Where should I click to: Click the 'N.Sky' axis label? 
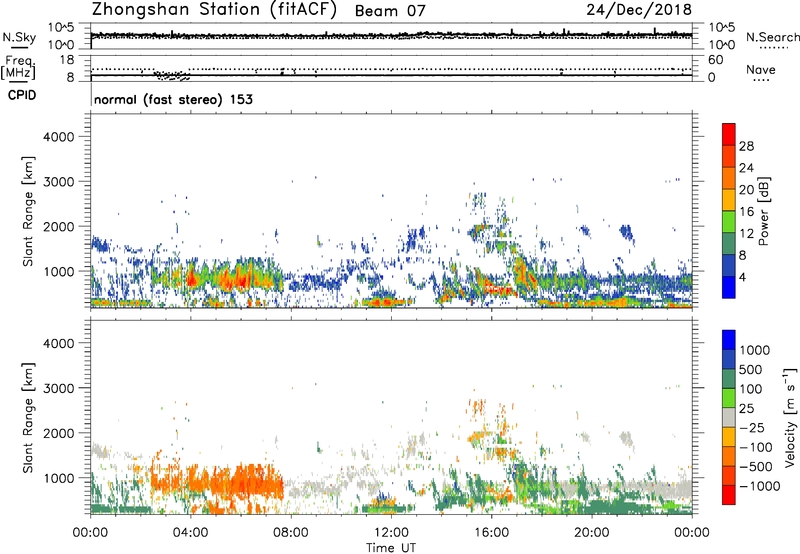pos(19,38)
